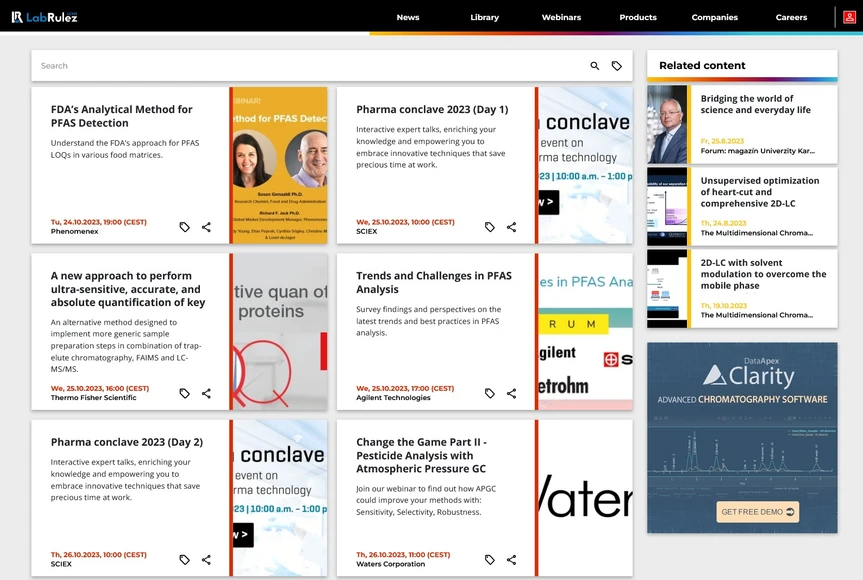Share the Change the Game Part II card
The image size is (863, 580).
(511, 560)
